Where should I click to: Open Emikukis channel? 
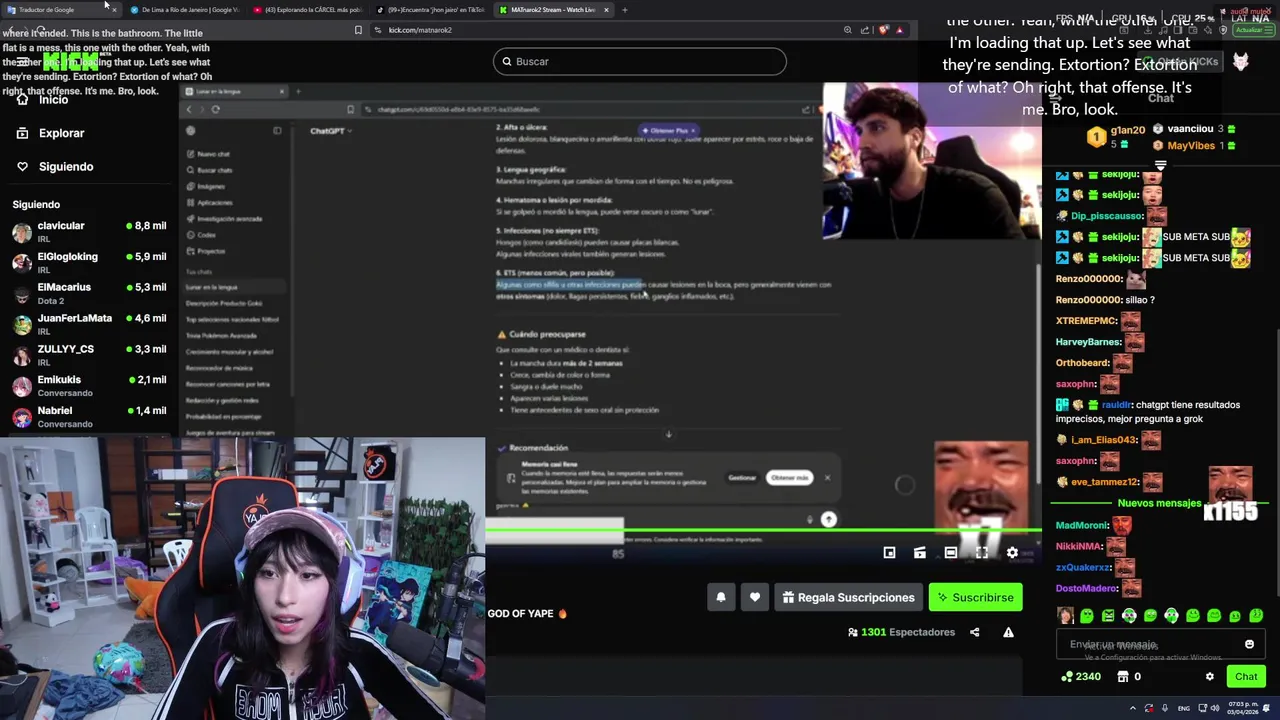(x=89, y=386)
